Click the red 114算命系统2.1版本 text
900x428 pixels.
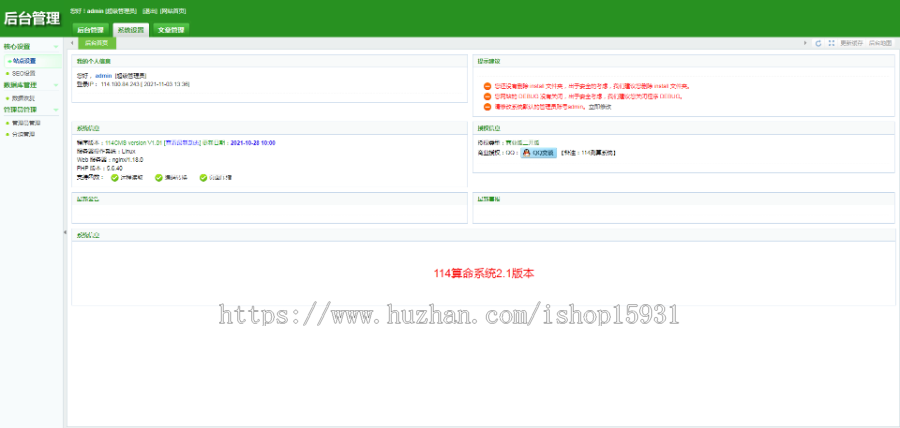pos(484,274)
